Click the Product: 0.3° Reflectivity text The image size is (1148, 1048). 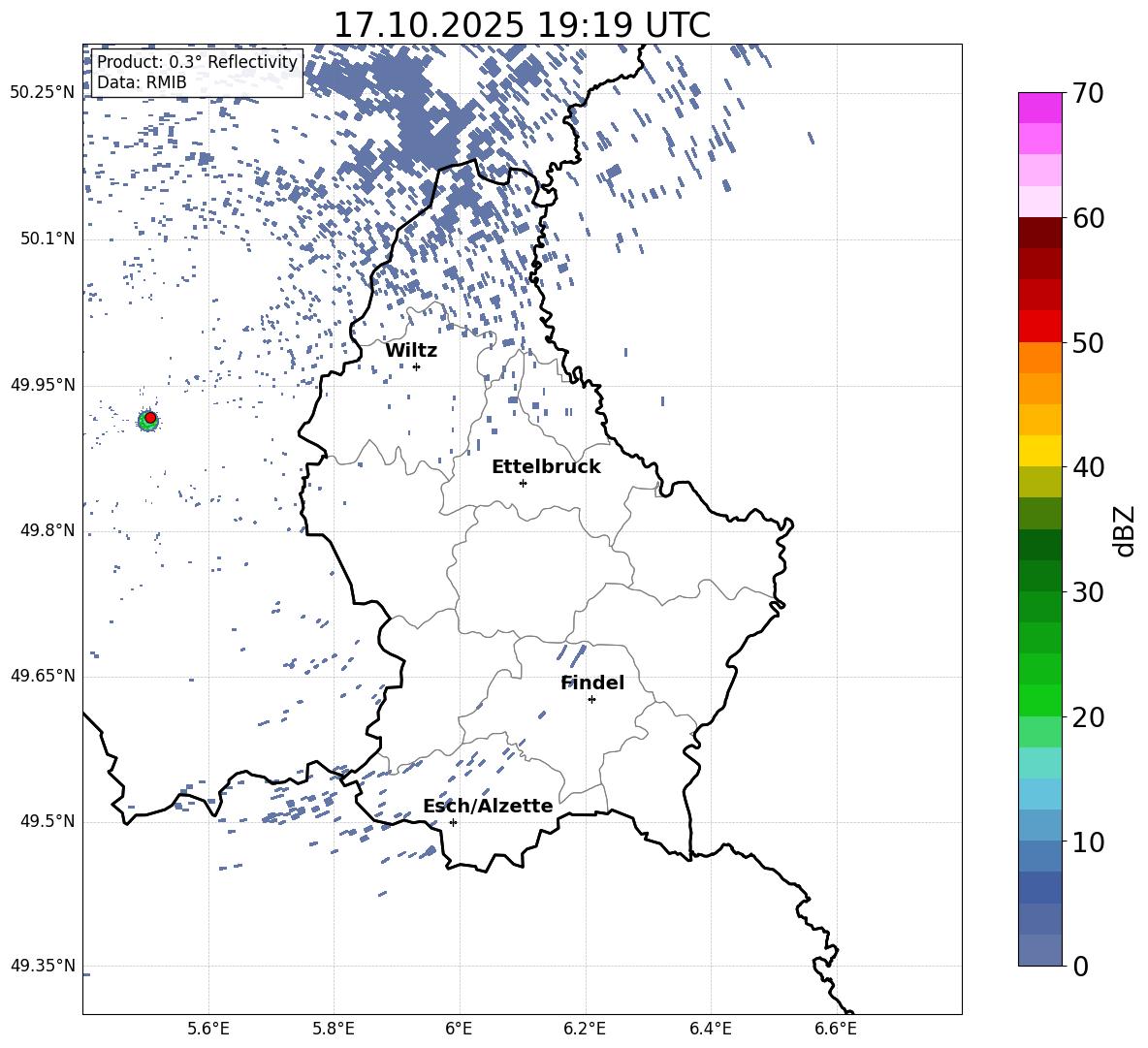(197, 62)
